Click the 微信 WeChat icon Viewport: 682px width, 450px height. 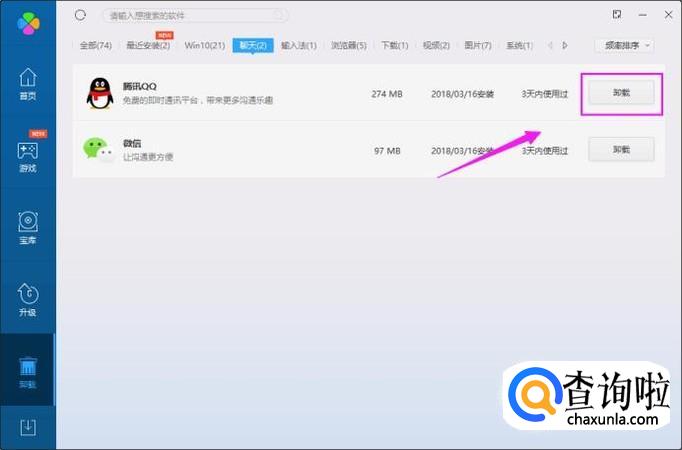pos(99,150)
